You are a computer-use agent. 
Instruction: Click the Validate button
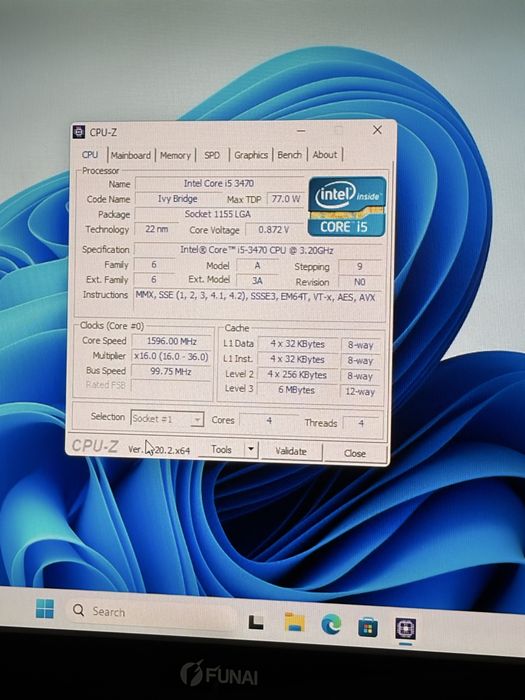click(291, 451)
